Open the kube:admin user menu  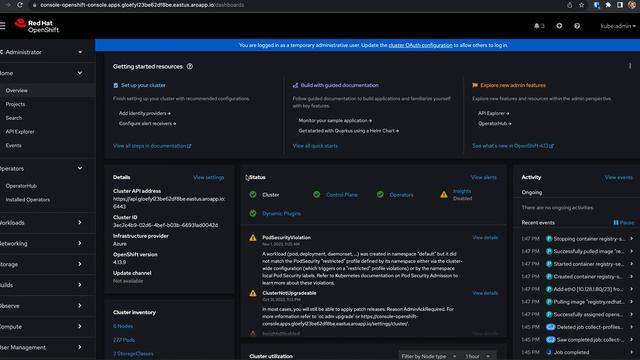(x=618, y=26)
